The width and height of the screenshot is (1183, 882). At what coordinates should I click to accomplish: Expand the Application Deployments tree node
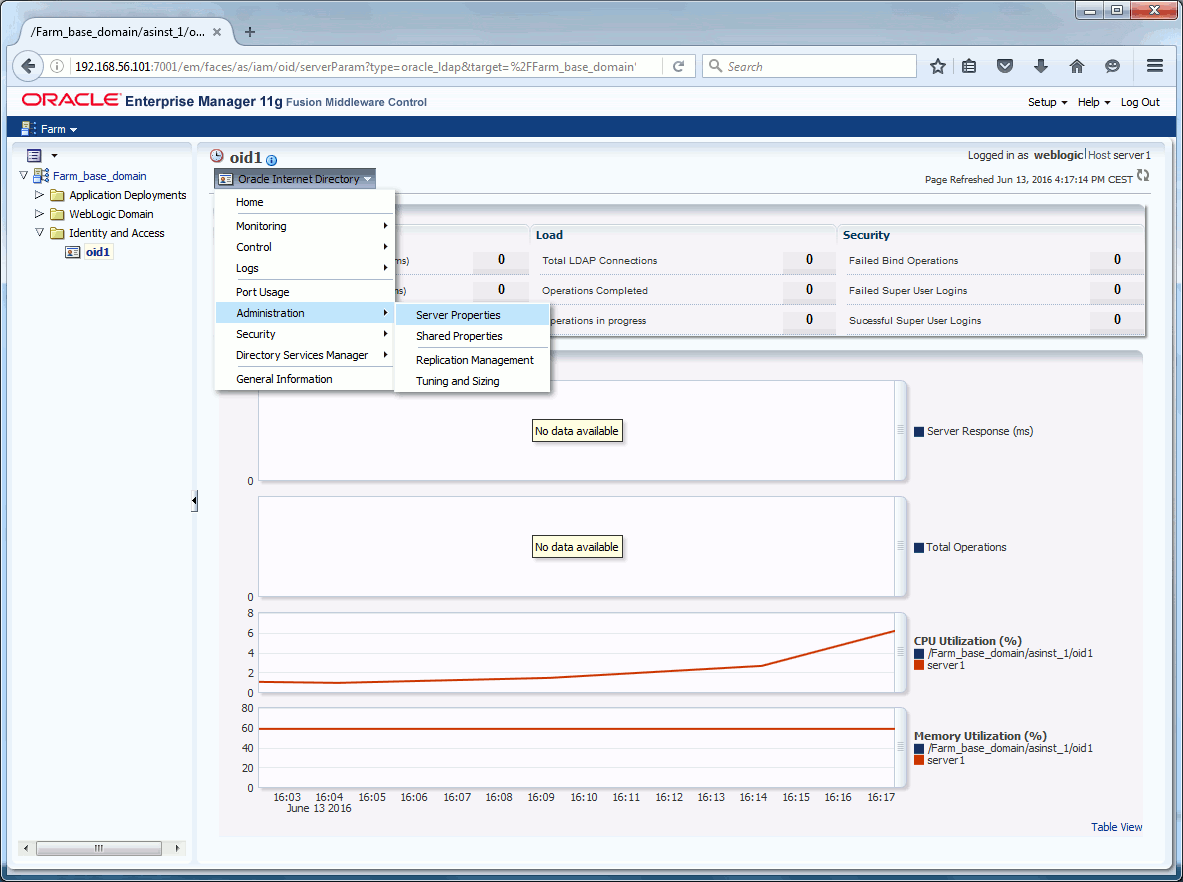(x=39, y=194)
